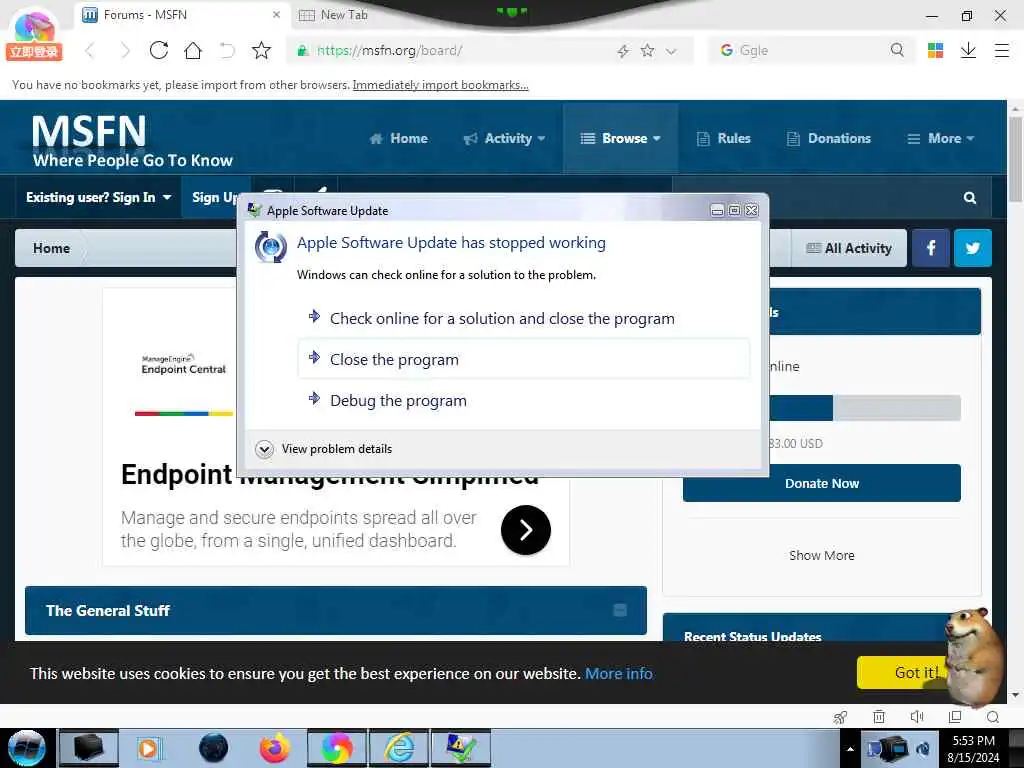1024x768 pixels.
Task: Click Immediately import bookmarks link
Action: click(440, 85)
